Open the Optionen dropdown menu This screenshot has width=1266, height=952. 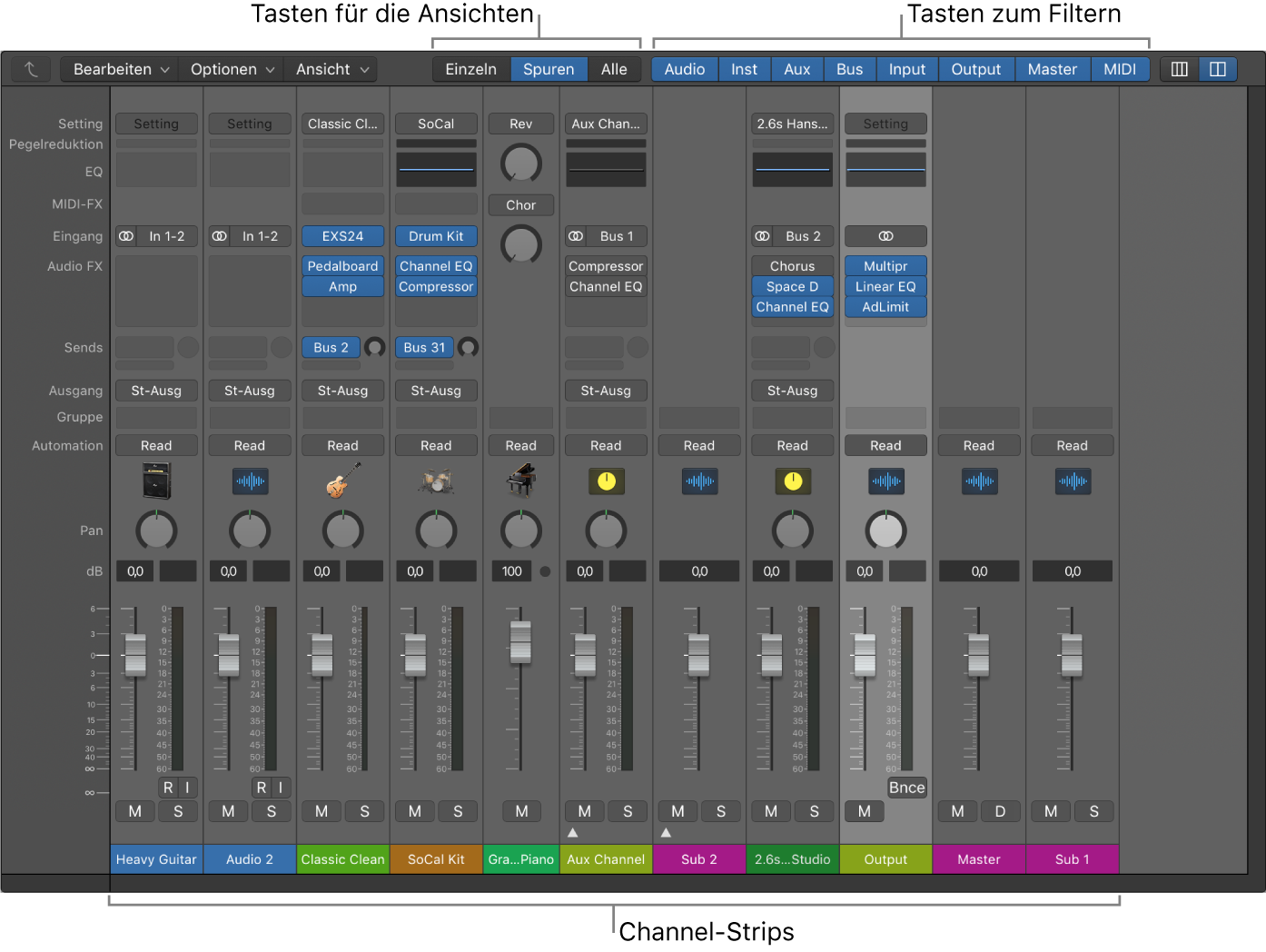point(232,69)
